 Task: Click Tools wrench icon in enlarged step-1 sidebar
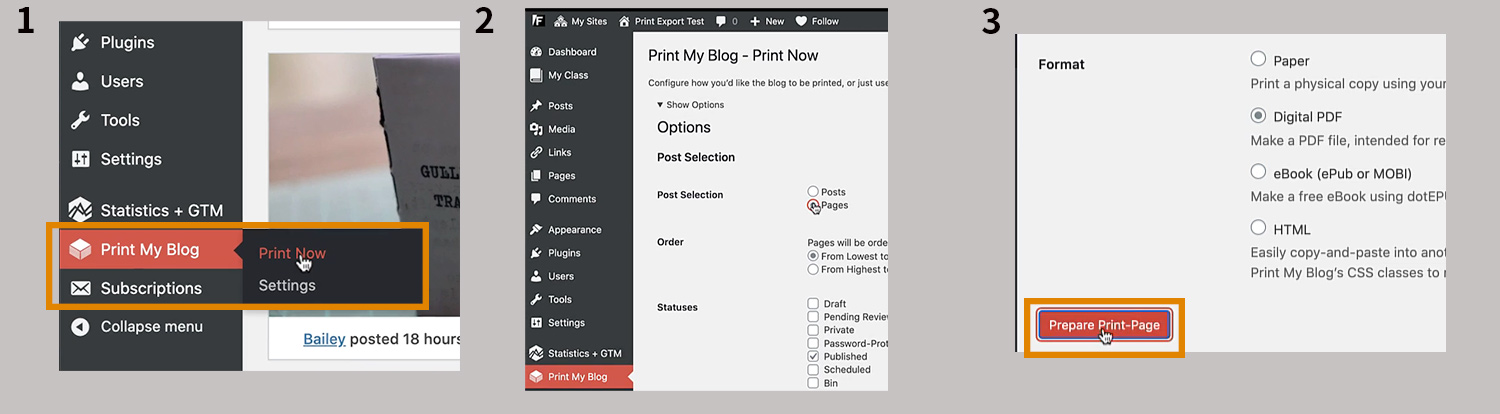(81, 120)
